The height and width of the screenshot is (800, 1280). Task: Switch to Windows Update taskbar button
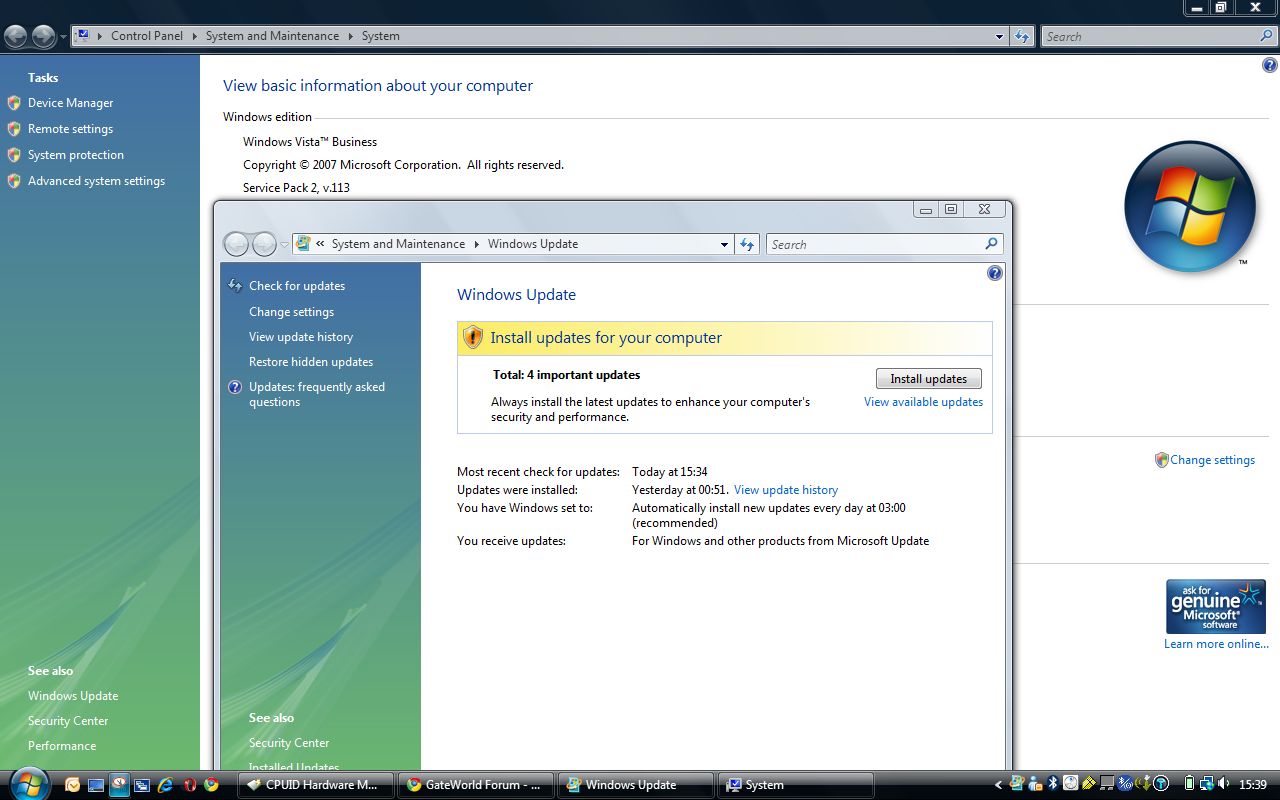636,785
